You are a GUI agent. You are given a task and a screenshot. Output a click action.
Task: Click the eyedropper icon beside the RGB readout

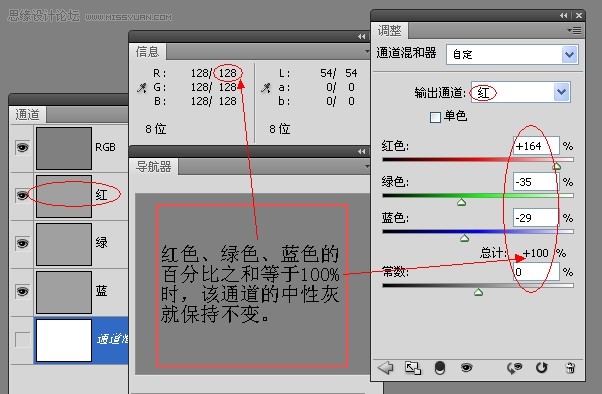coord(142,88)
